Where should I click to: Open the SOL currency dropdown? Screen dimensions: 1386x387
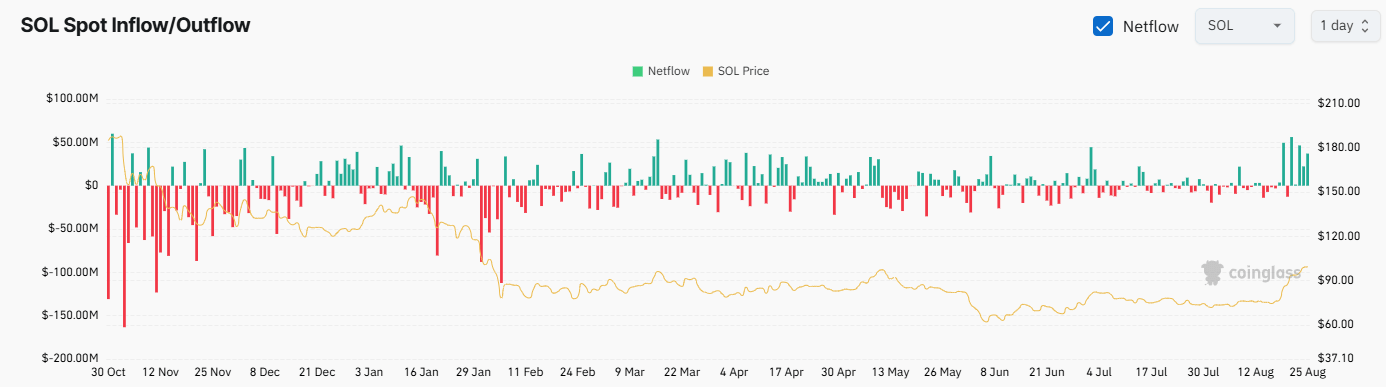coord(1245,26)
